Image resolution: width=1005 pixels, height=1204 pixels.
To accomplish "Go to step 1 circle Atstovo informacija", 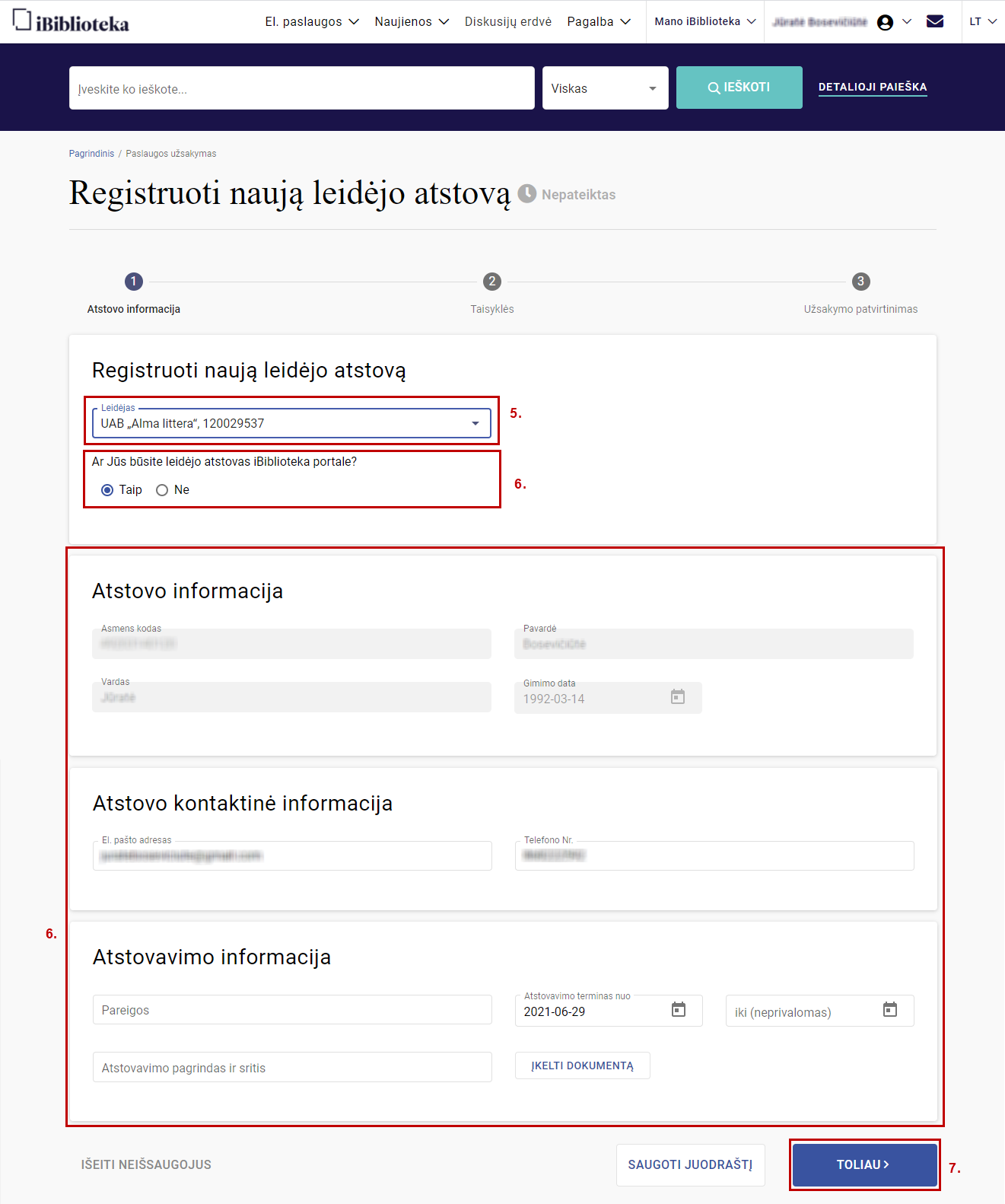I will click(x=133, y=282).
